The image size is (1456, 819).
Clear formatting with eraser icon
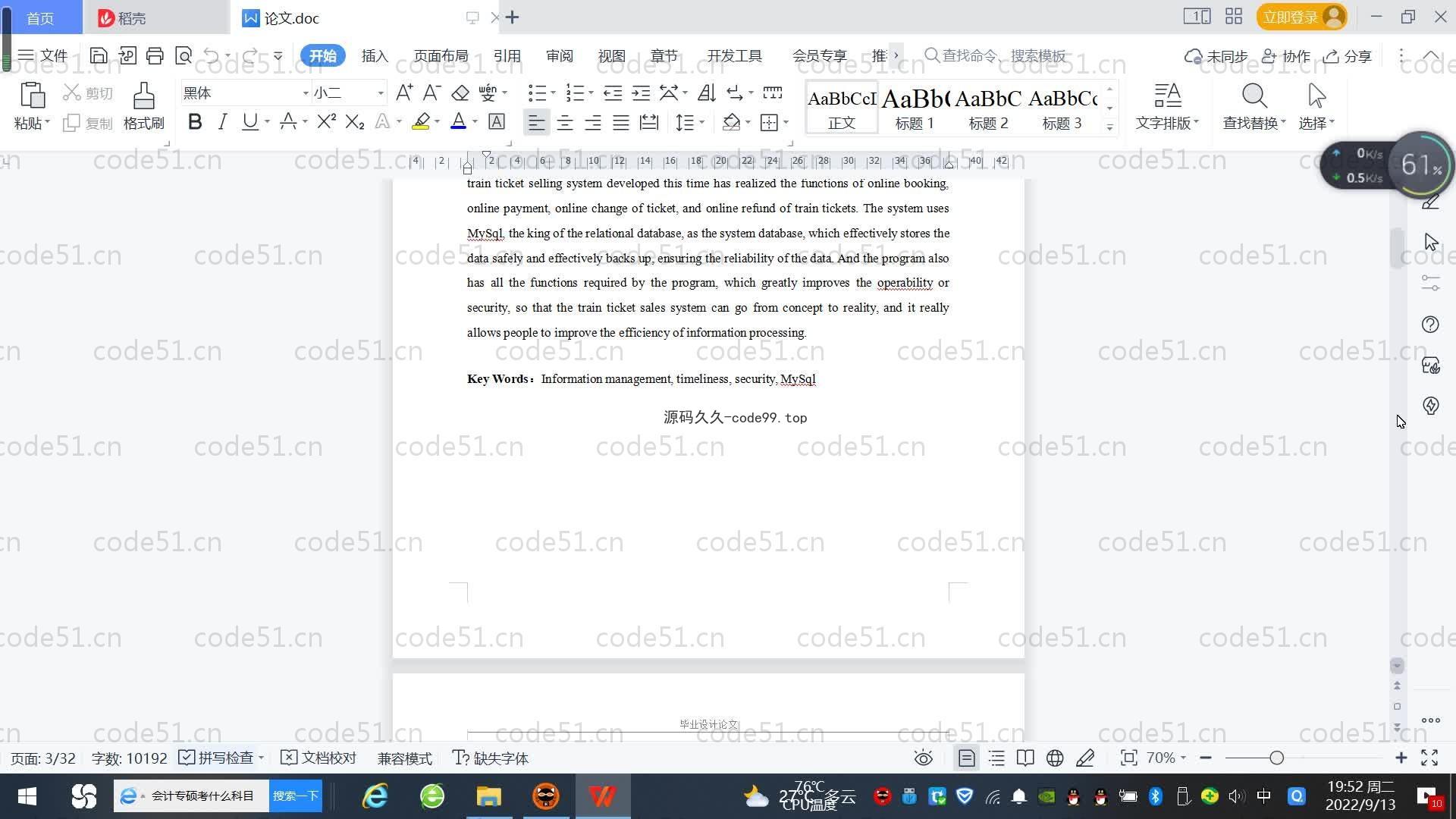460,93
